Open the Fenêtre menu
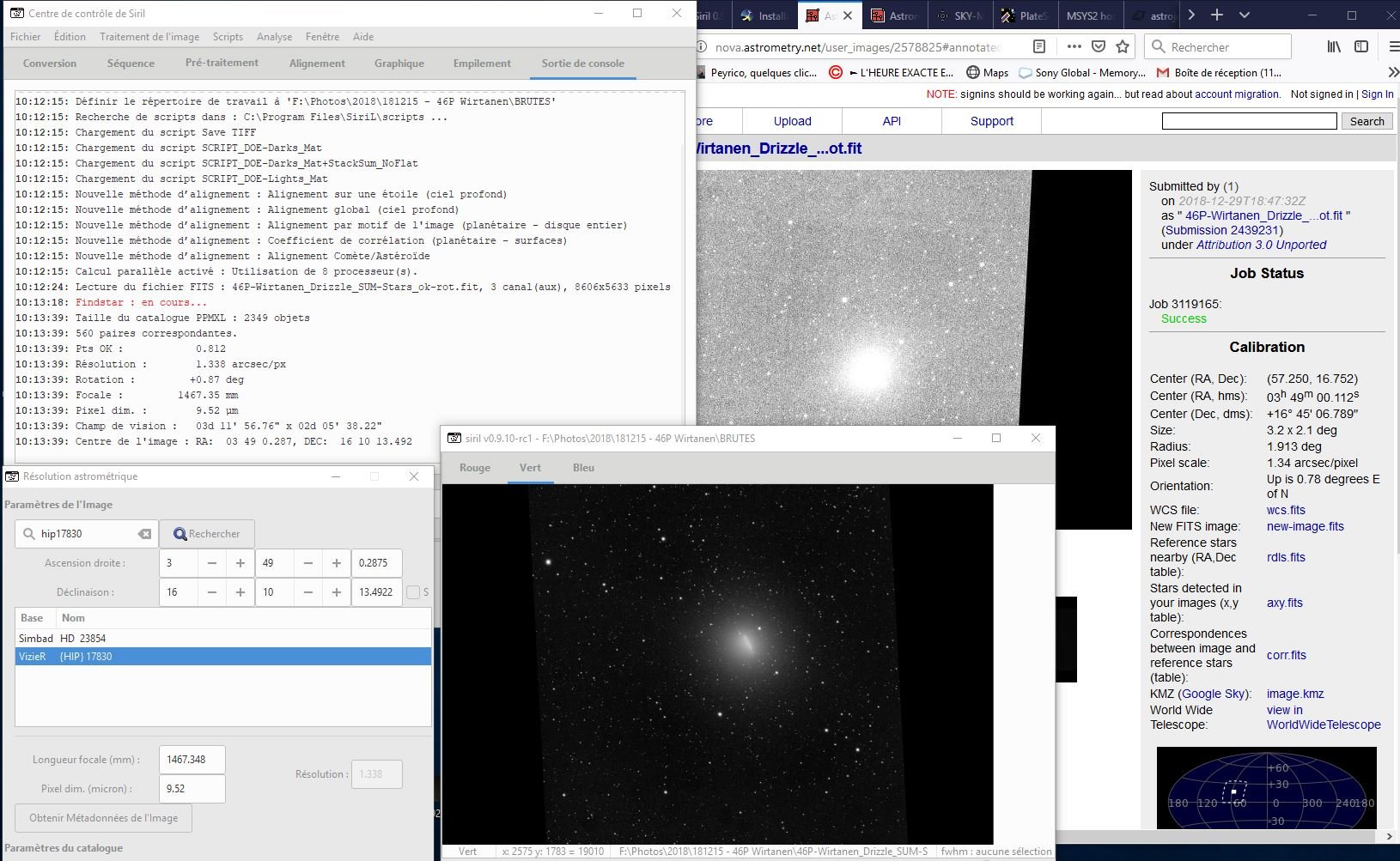This screenshot has height=861, width=1400. tap(322, 37)
